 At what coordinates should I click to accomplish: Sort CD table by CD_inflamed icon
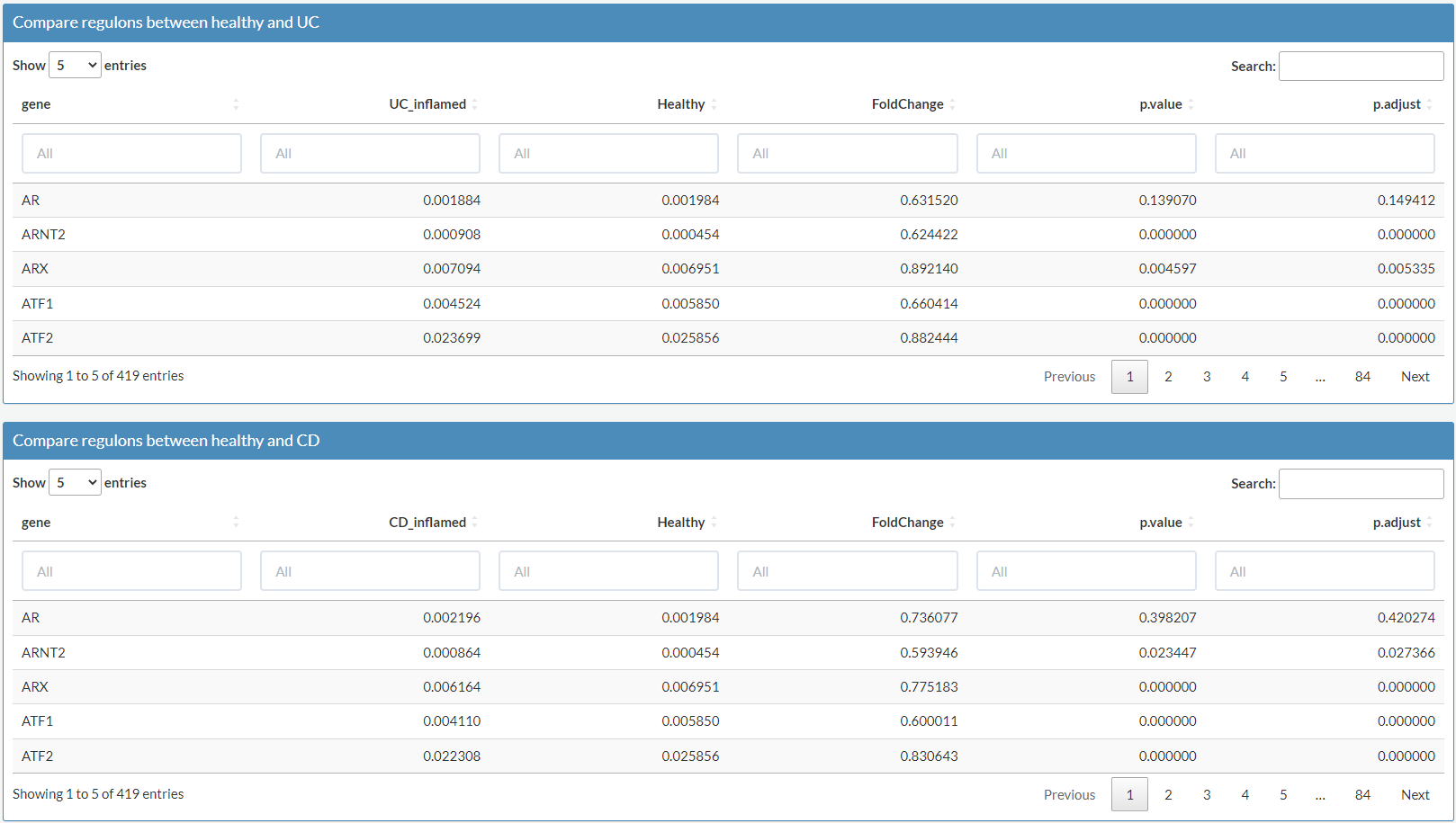point(474,523)
